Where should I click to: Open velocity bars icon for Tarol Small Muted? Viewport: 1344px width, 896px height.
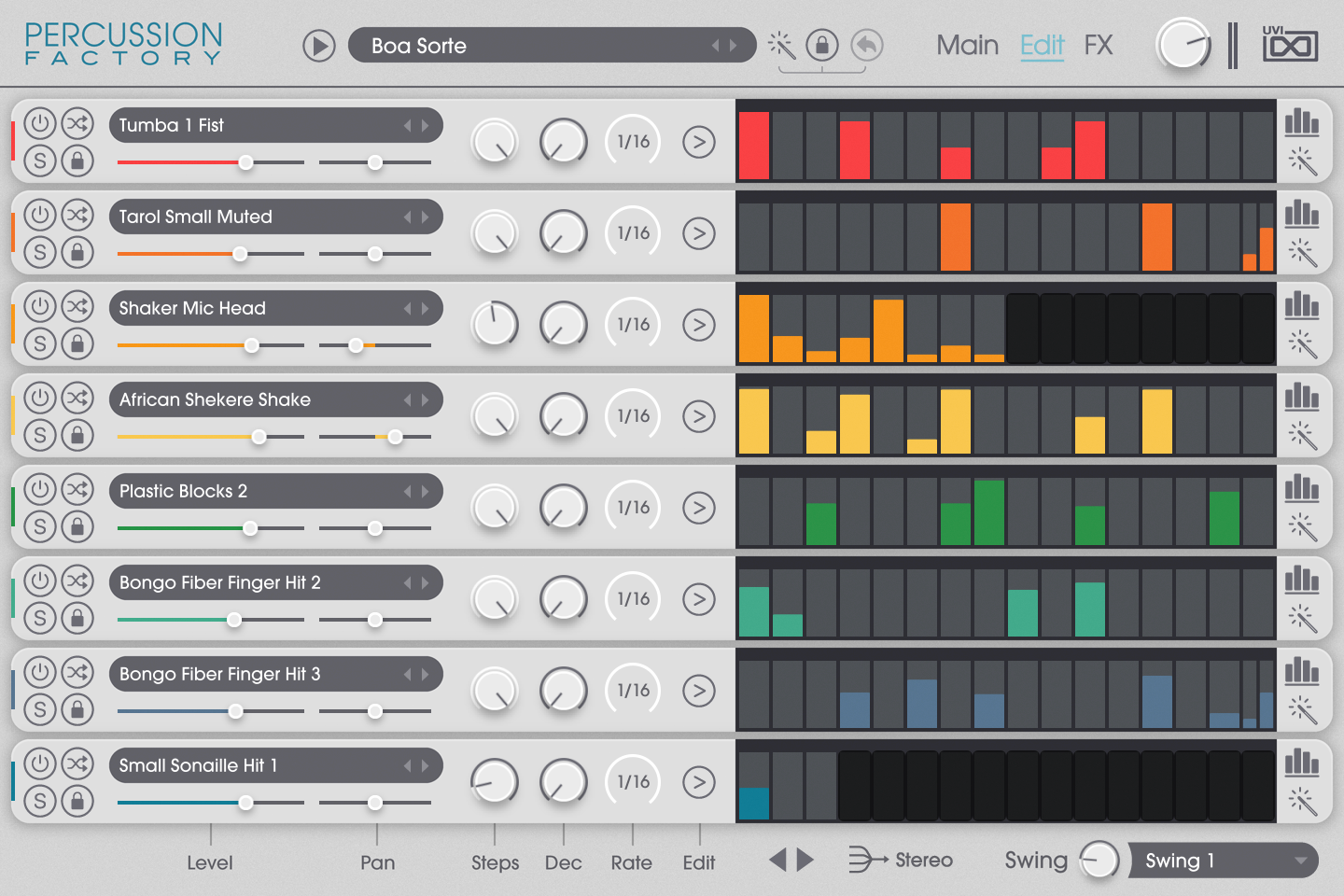[1302, 215]
